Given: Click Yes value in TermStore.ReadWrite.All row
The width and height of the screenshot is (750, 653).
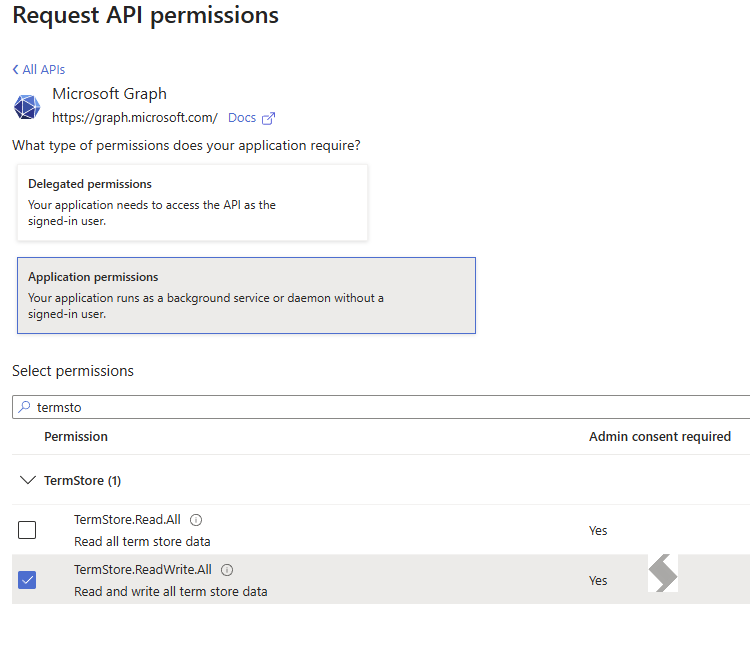Looking at the screenshot, I should [x=598, y=580].
